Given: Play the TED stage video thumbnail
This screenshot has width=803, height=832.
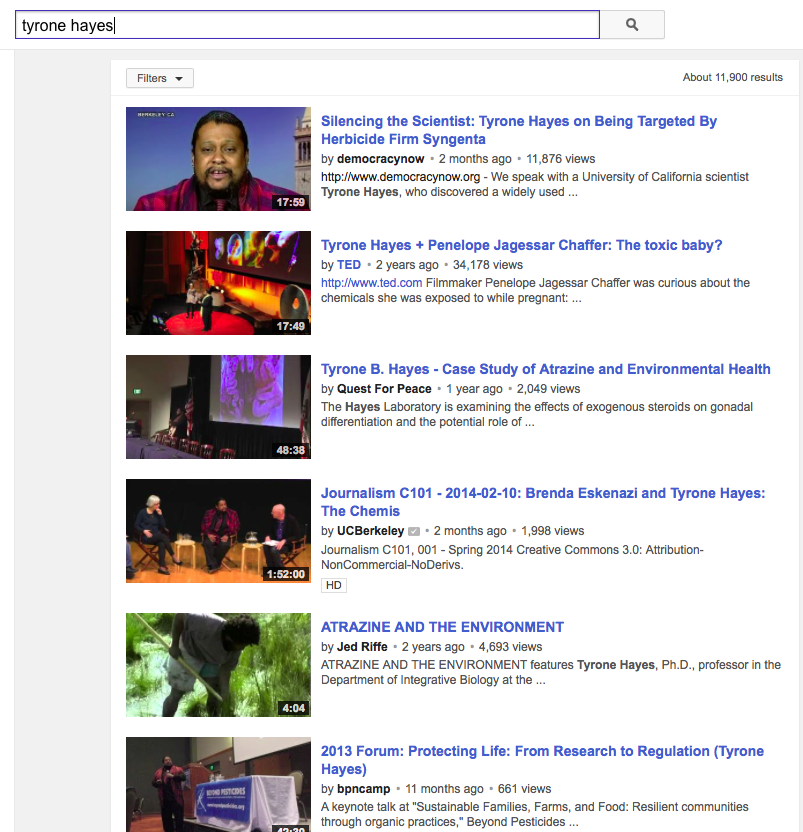Looking at the screenshot, I should point(218,283).
